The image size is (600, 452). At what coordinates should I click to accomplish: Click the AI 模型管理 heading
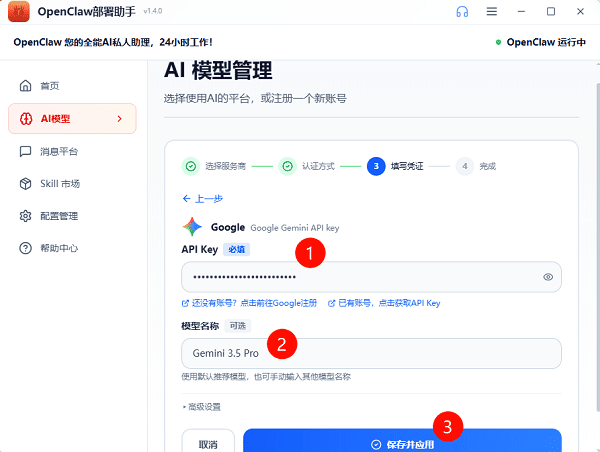[x=218, y=70]
